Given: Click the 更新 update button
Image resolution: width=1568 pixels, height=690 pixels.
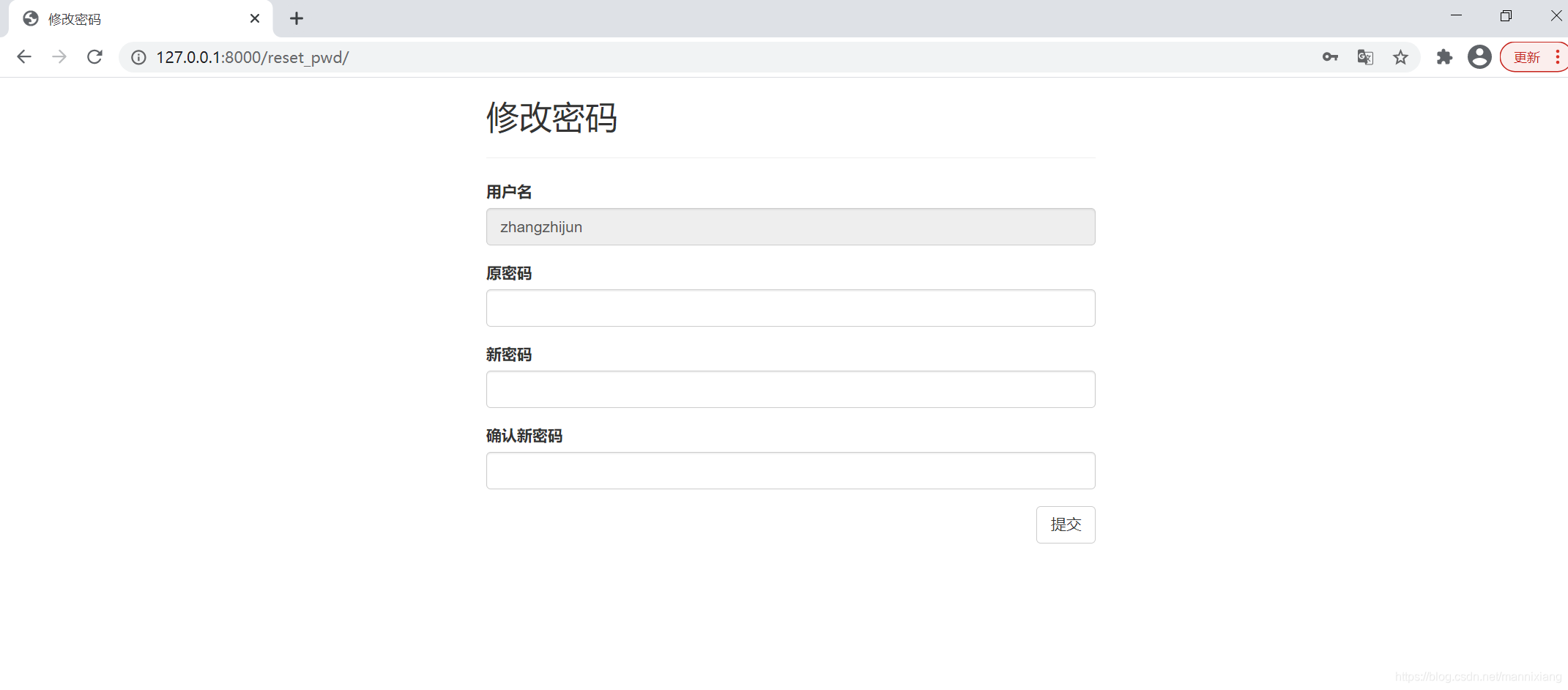Looking at the screenshot, I should (1526, 57).
